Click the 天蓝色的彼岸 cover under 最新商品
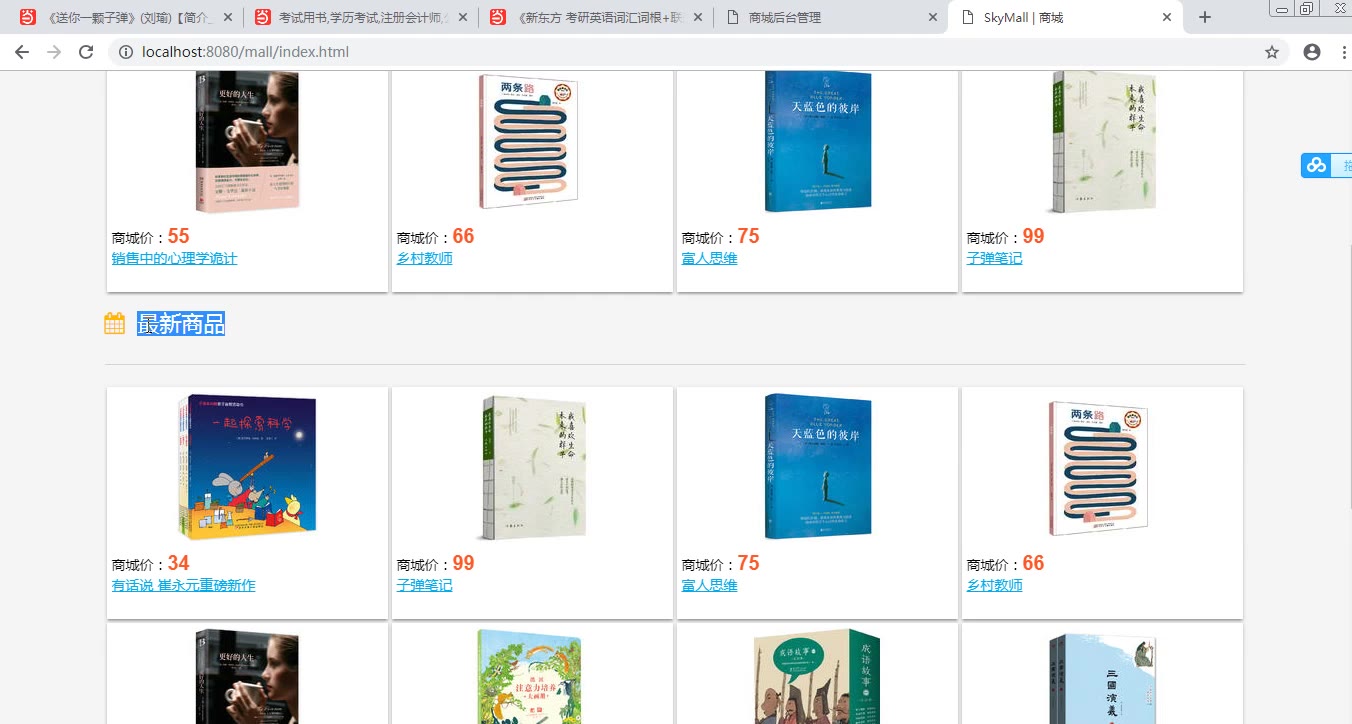The image size is (1352, 724). (x=818, y=467)
